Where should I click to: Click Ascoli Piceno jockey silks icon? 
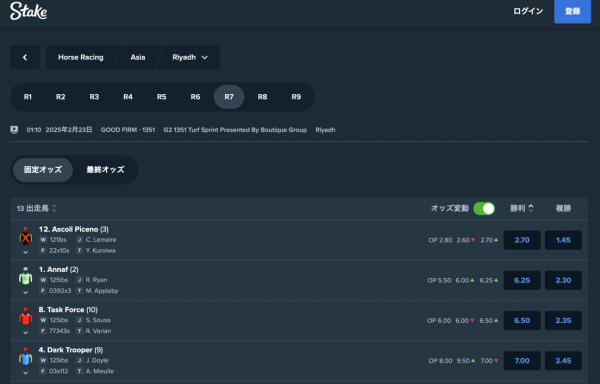click(x=26, y=236)
